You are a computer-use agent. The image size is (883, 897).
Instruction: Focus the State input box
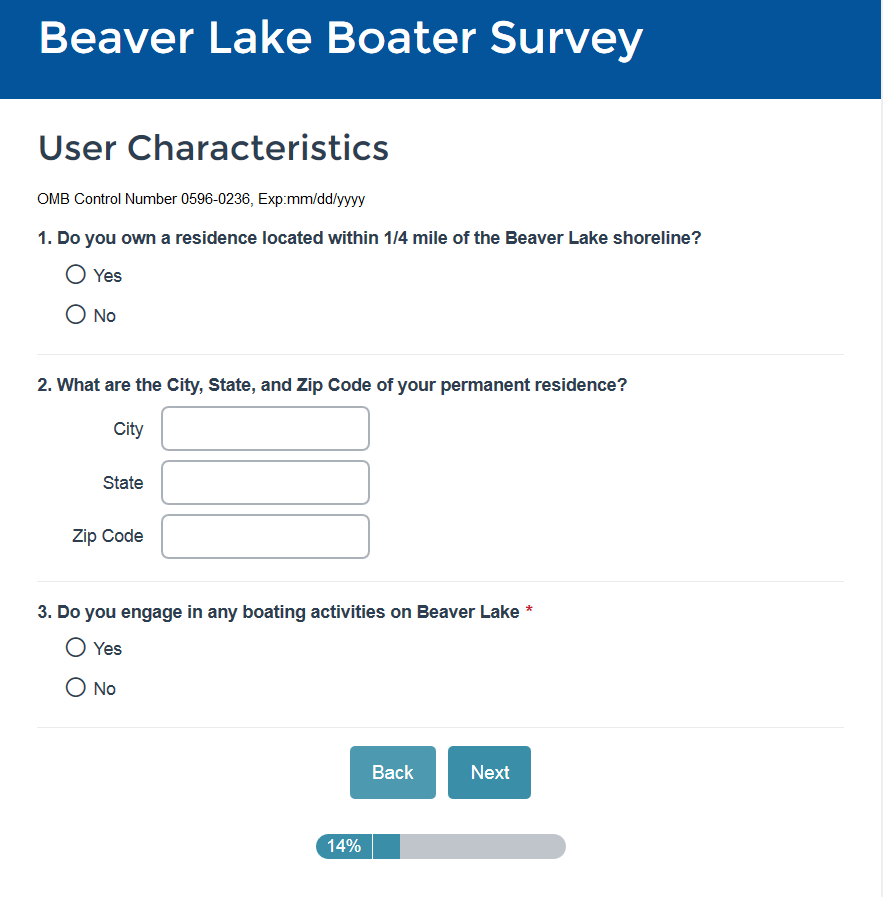(x=265, y=483)
